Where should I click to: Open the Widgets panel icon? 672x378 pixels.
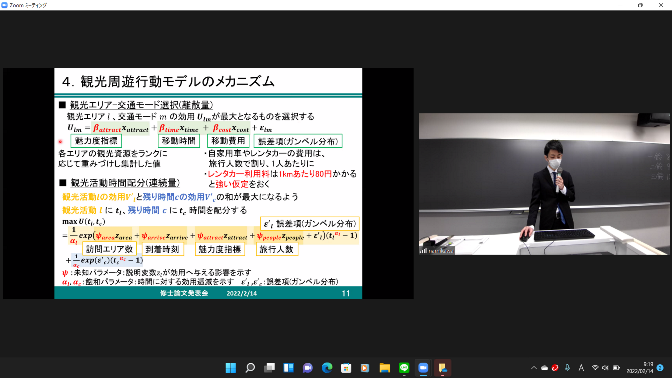(288, 368)
